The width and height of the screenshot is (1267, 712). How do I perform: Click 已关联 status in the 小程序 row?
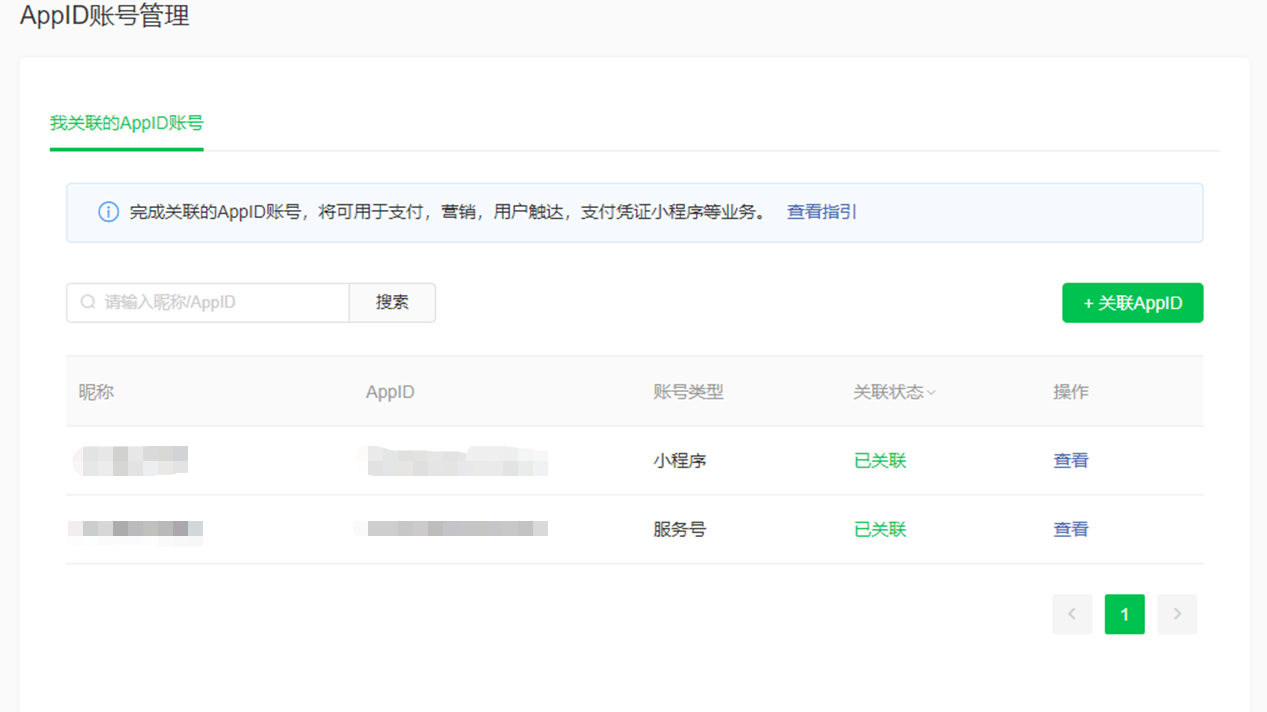coord(880,461)
